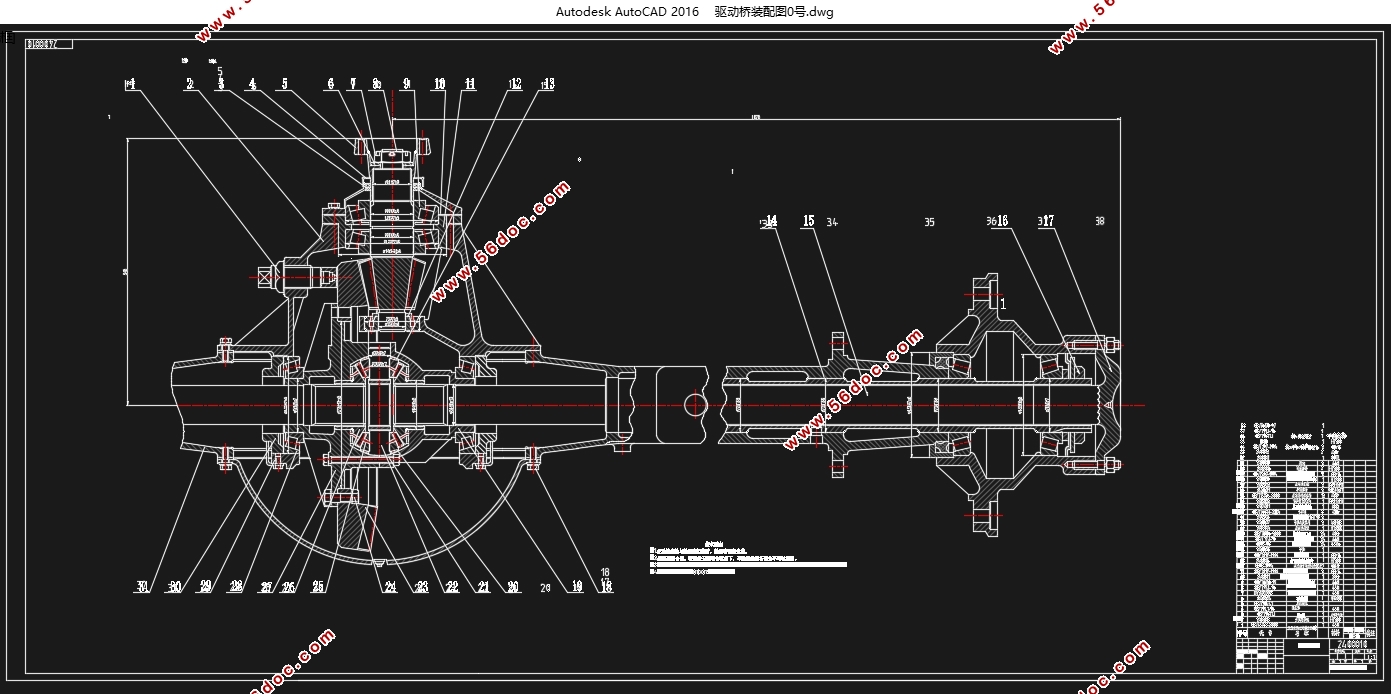This screenshot has height=694, width=1391.
Task: Click the technical requirements note block
Action: coord(748,556)
